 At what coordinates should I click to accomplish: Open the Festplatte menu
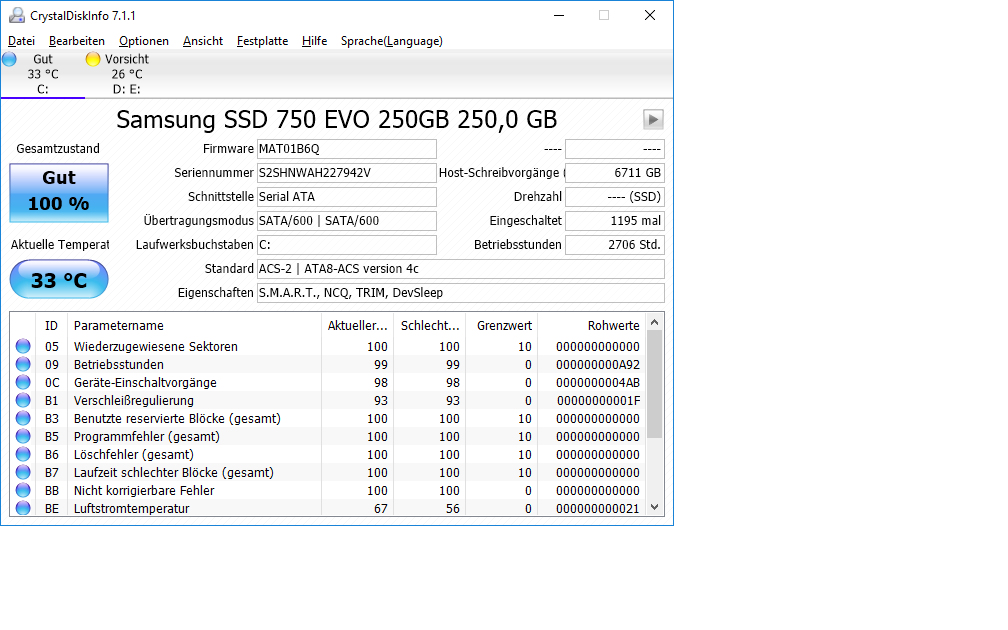click(x=262, y=41)
